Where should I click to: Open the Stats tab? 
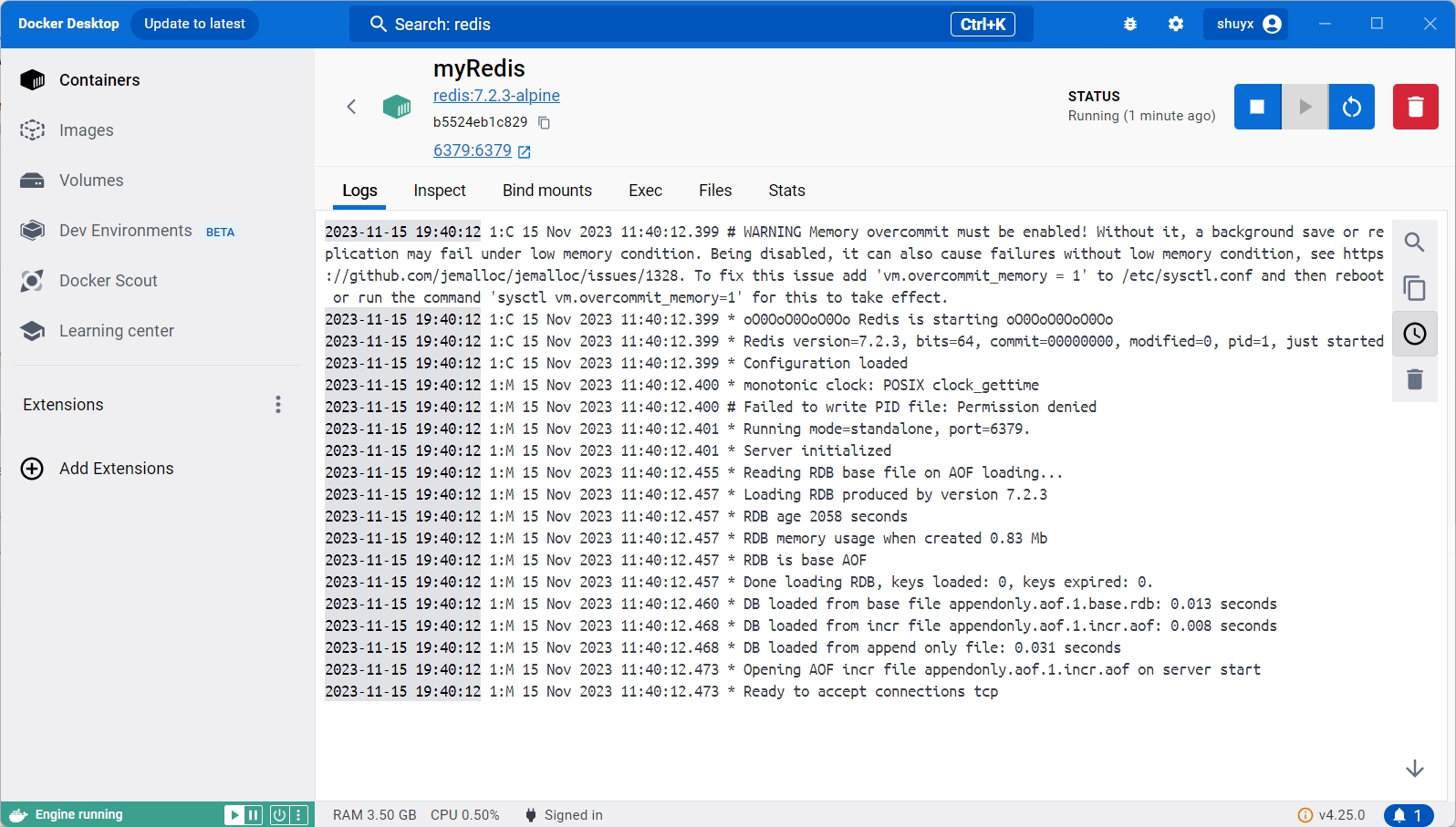pos(786,191)
